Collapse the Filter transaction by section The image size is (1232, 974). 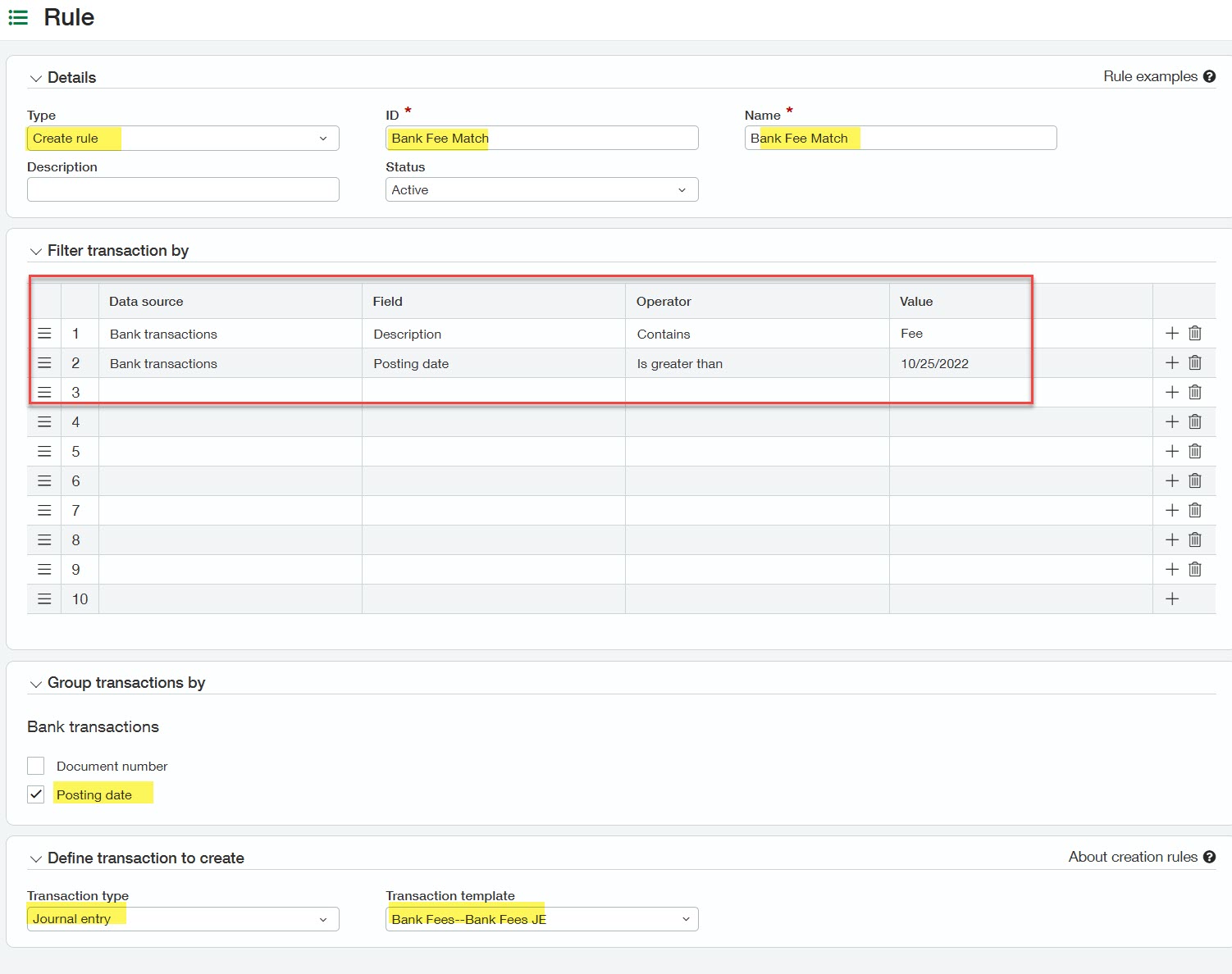(x=35, y=251)
